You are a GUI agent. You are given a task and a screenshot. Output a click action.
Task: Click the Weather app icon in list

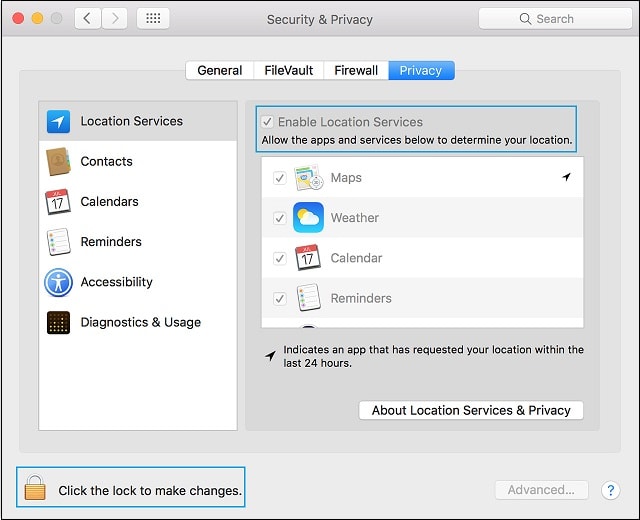coord(308,218)
